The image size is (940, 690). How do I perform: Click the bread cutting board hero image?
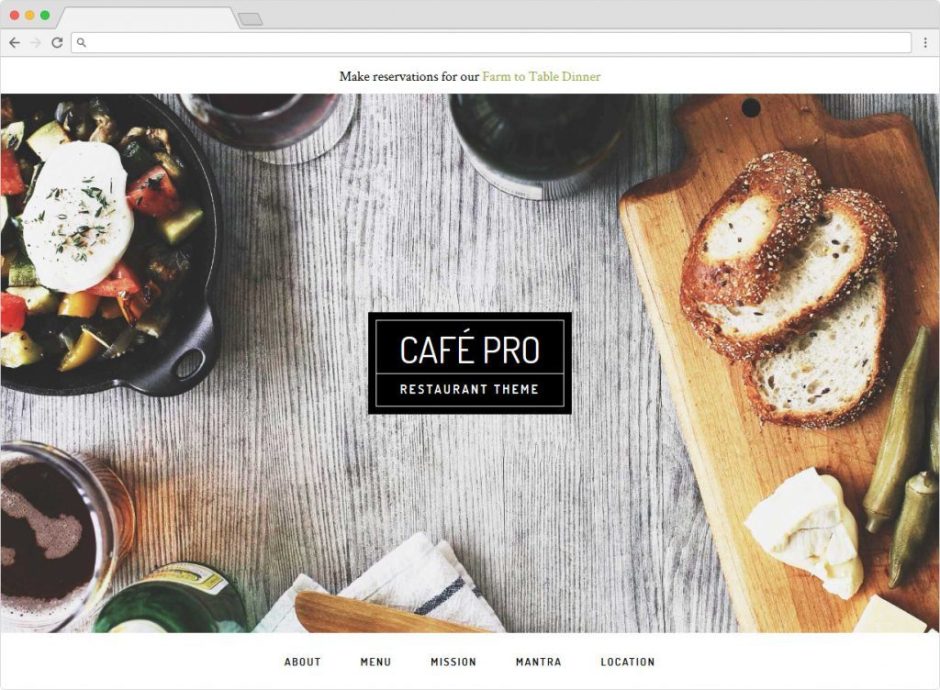773,360
